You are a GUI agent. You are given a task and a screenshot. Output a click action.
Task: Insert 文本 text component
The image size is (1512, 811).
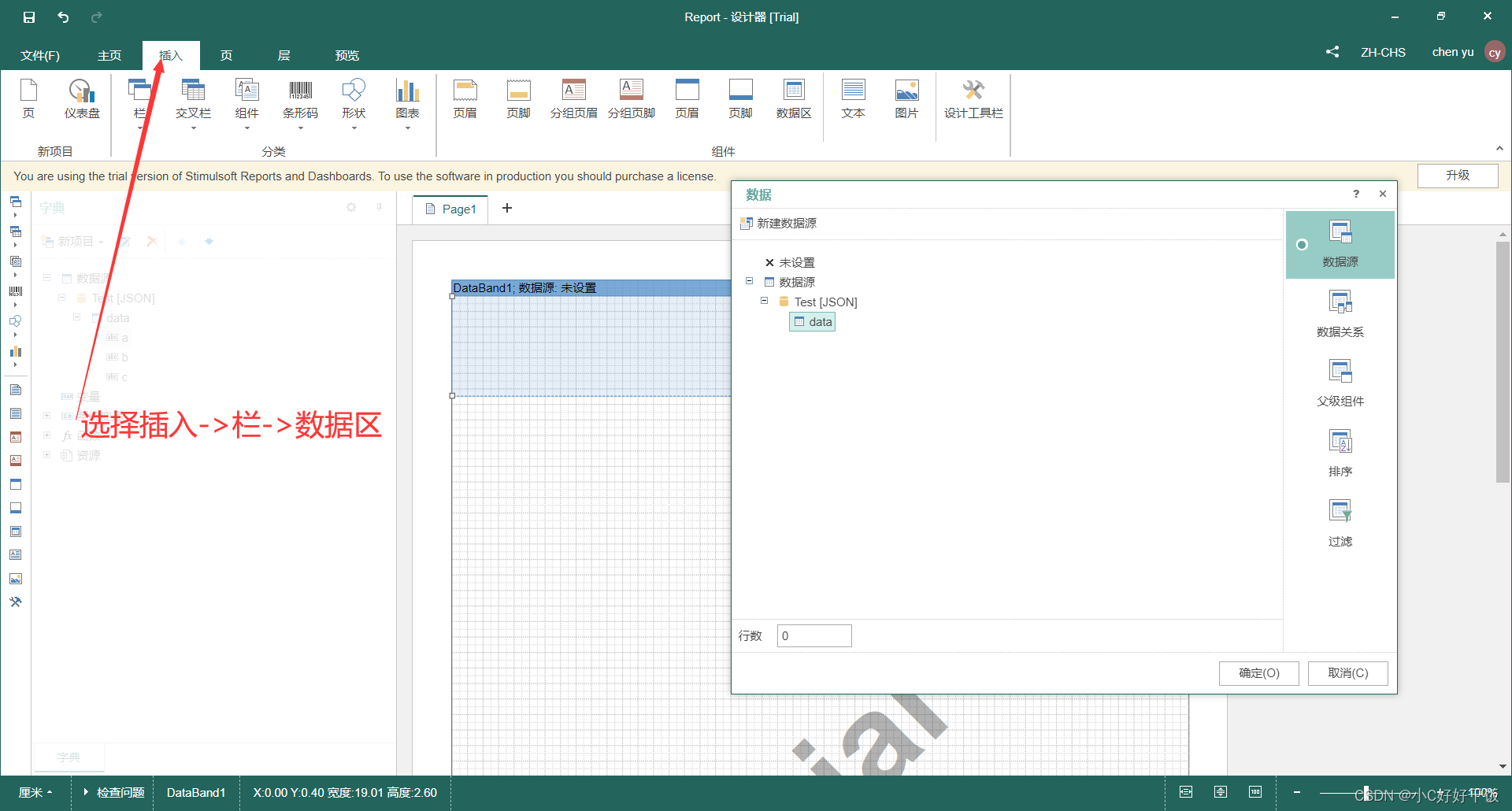click(853, 99)
